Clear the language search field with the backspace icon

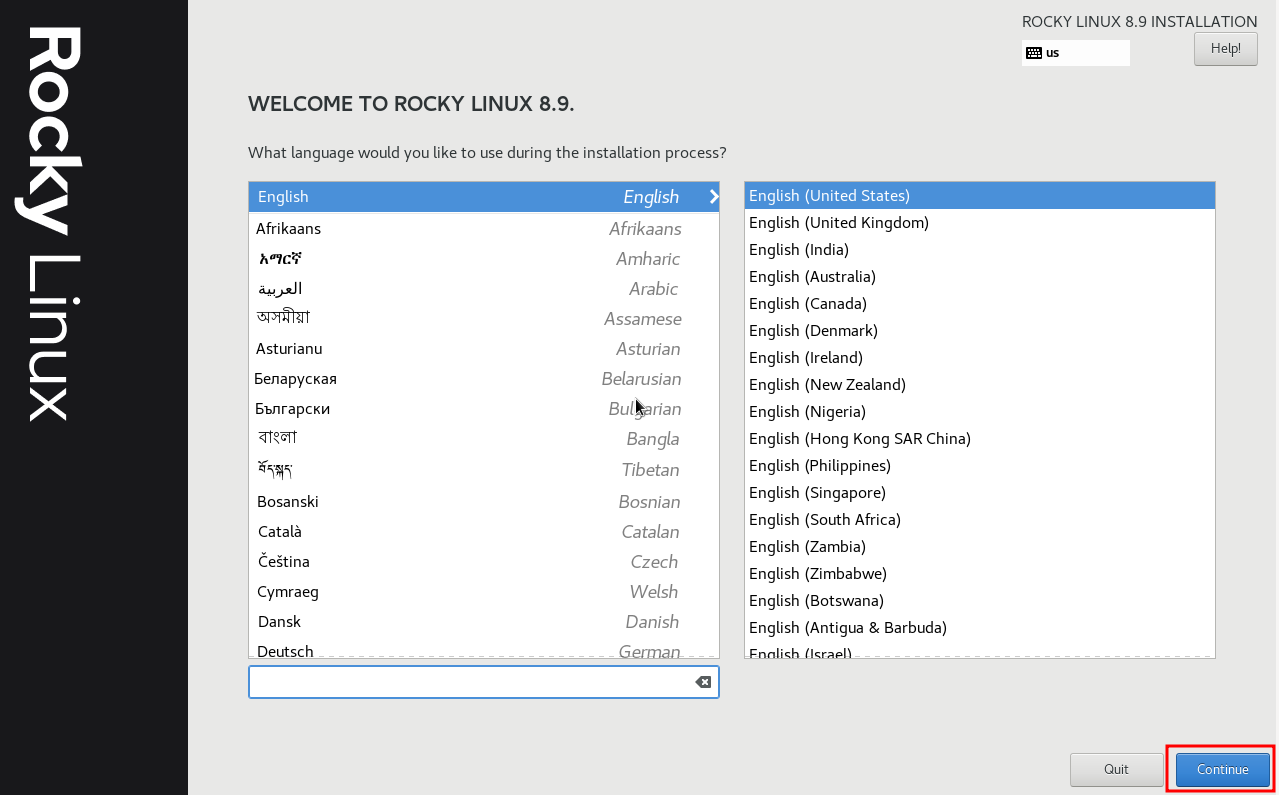coord(703,682)
